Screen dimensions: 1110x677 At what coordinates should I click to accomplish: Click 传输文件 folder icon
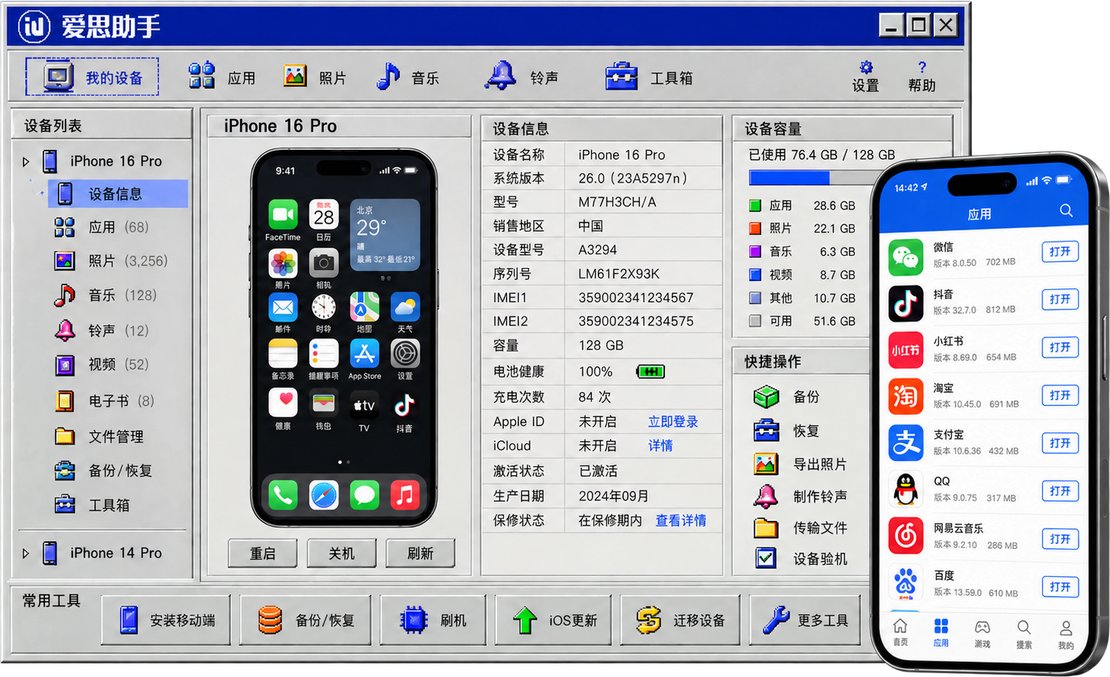[x=766, y=528]
